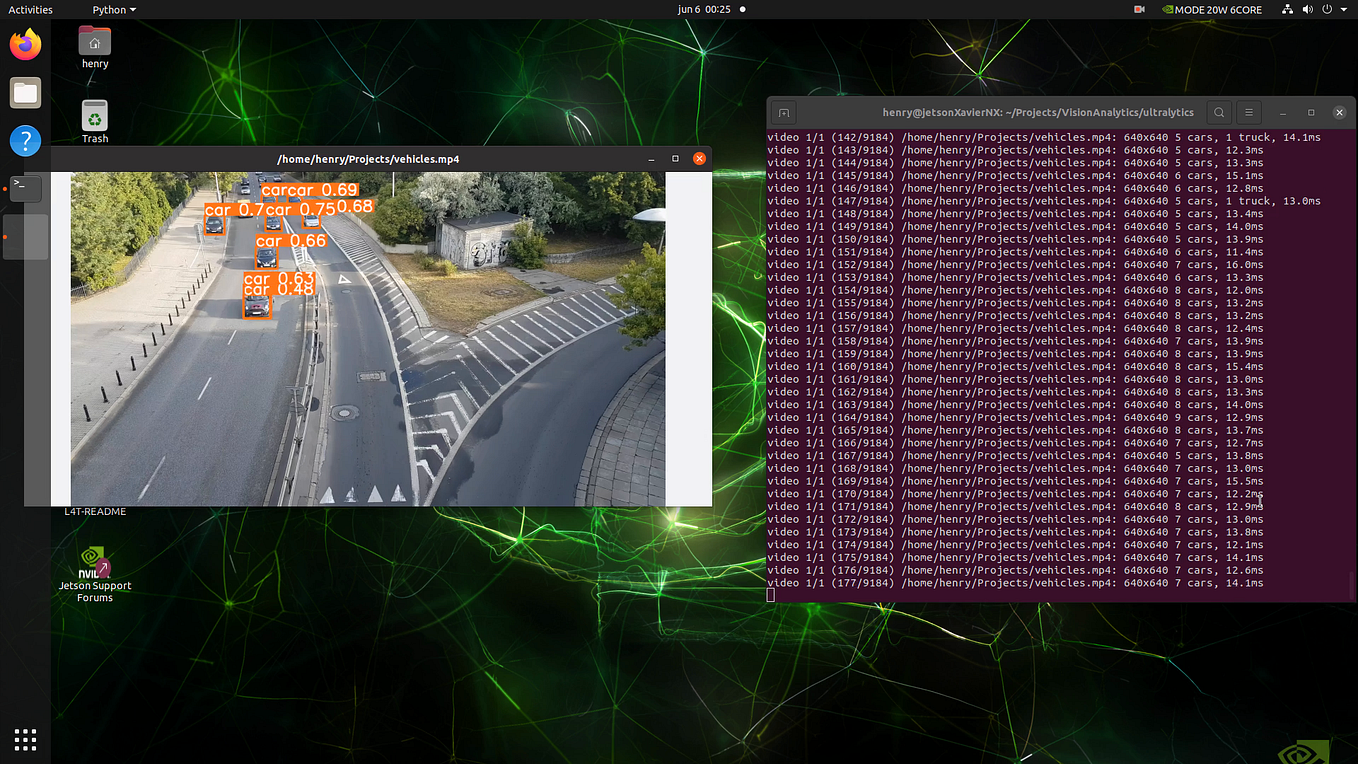Viewport: 1358px width, 764px height.
Task: Click terminal line for frame (171/9184)
Action: [x=1016, y=506]
